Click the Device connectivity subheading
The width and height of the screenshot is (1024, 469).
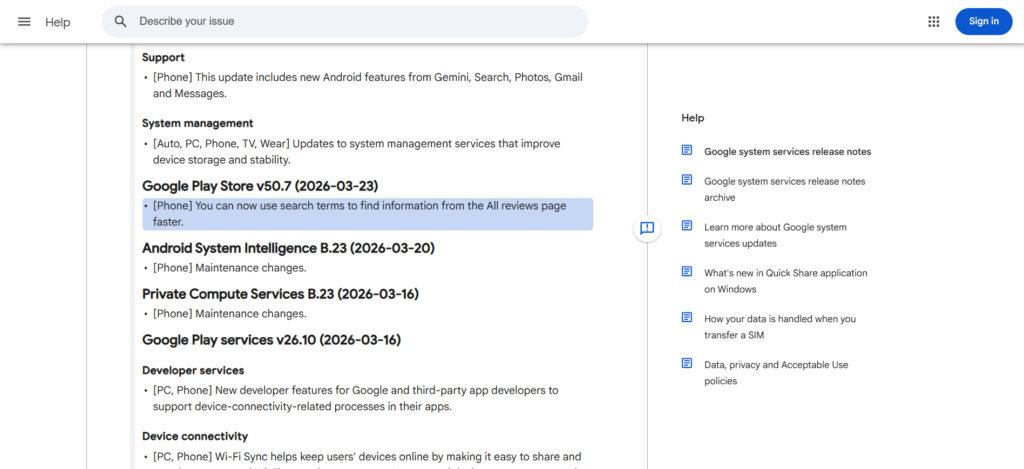(195, 436)
